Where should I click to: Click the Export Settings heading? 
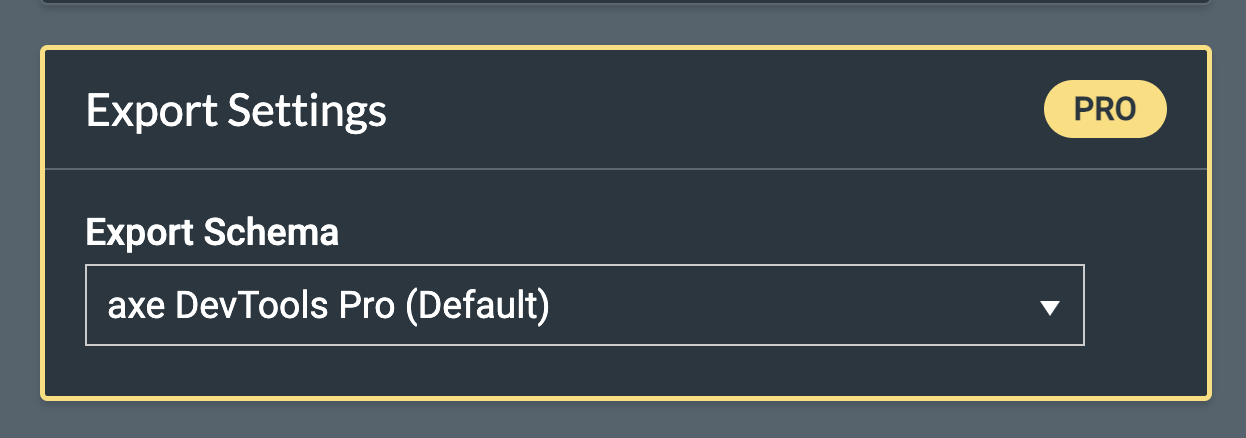tap(236, 110)
